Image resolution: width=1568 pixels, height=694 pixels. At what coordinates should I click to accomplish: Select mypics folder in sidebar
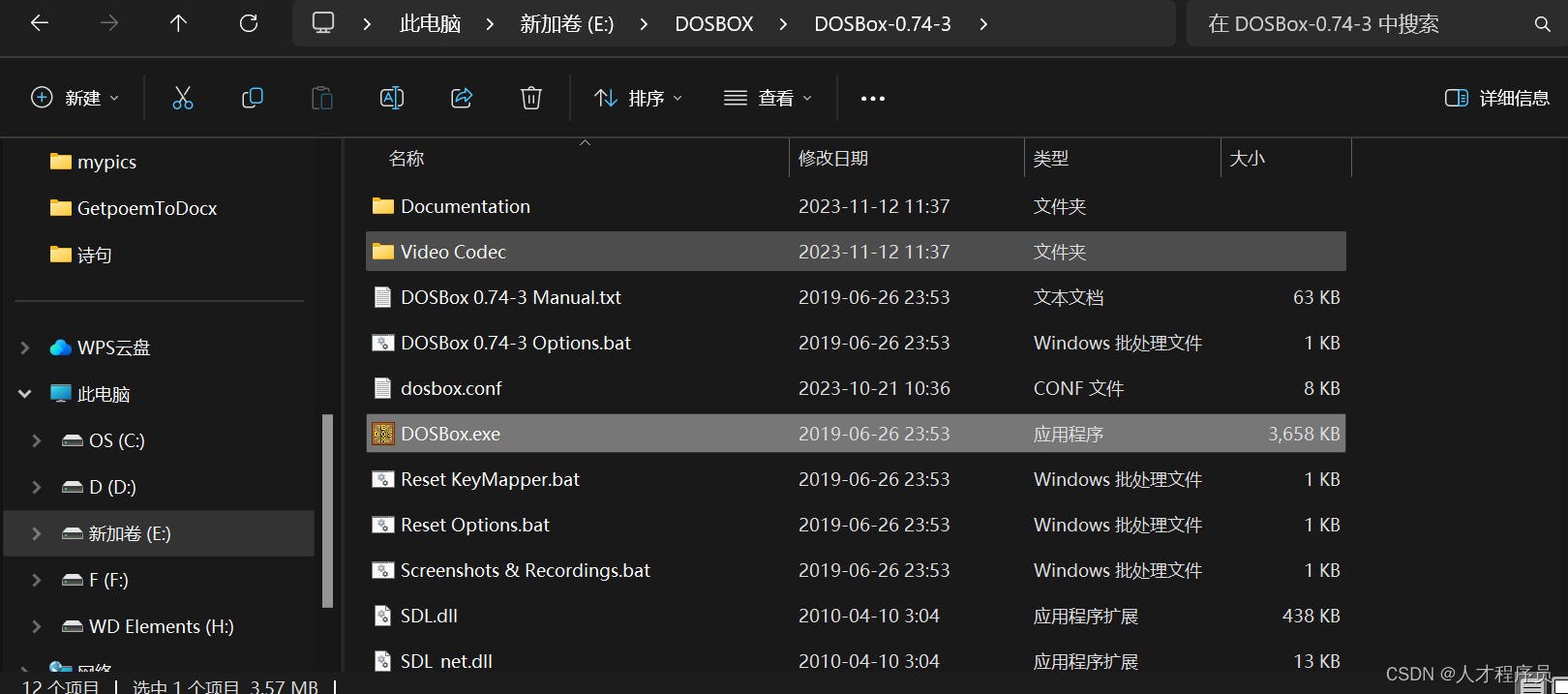[x=106, y=162]
